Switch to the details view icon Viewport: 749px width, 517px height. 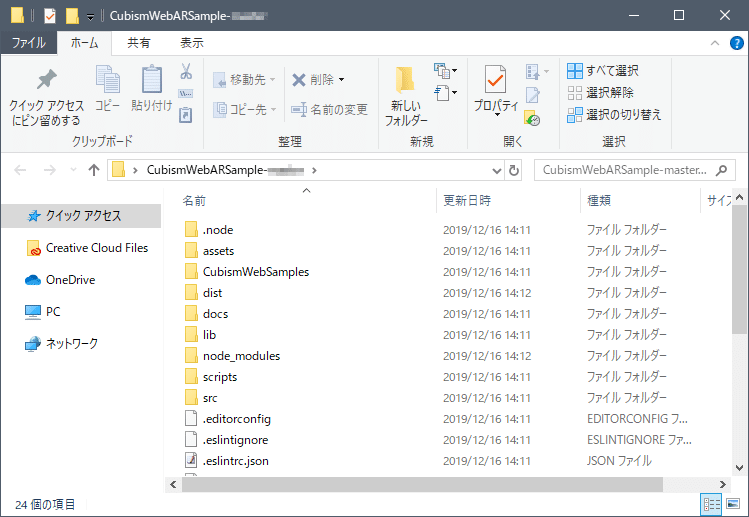click(x=711, y=504)
